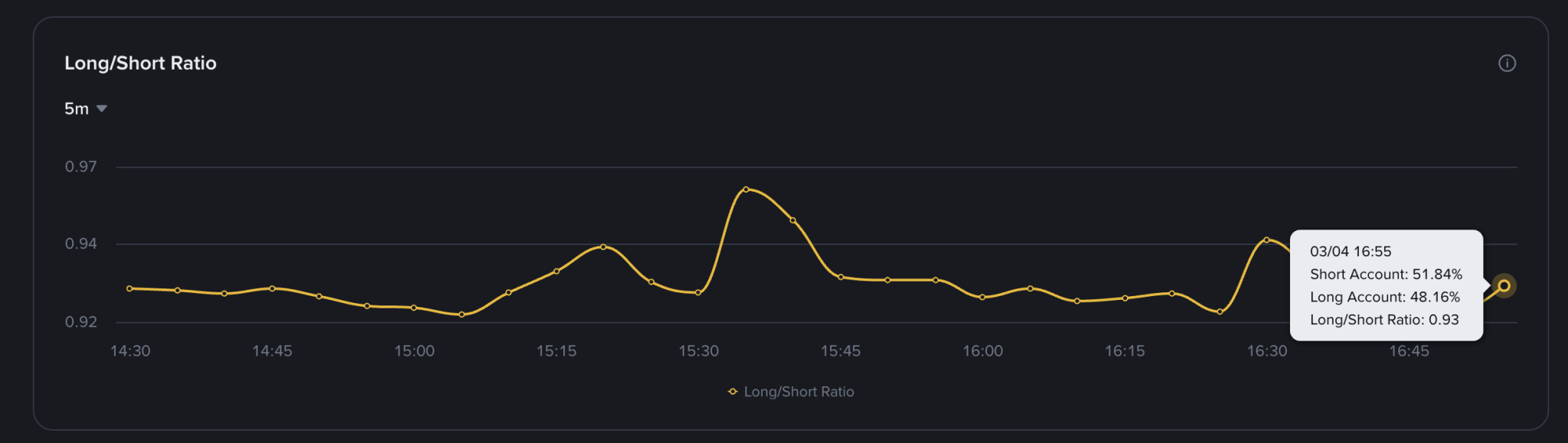1568x443 pixels.
Task: Click the dropdown arrow next to 5m
Action: tap(102, 109)
